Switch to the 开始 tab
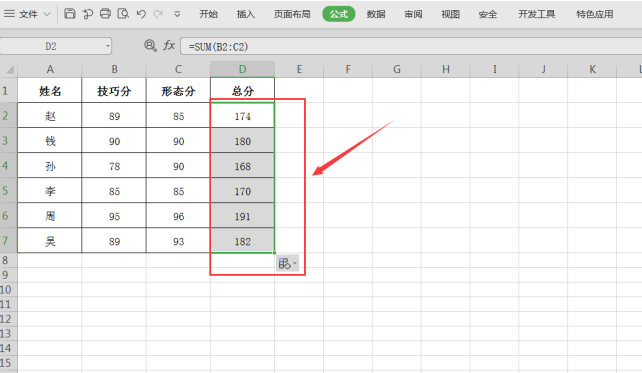642x373 pixels. click(x=208, y=14)
